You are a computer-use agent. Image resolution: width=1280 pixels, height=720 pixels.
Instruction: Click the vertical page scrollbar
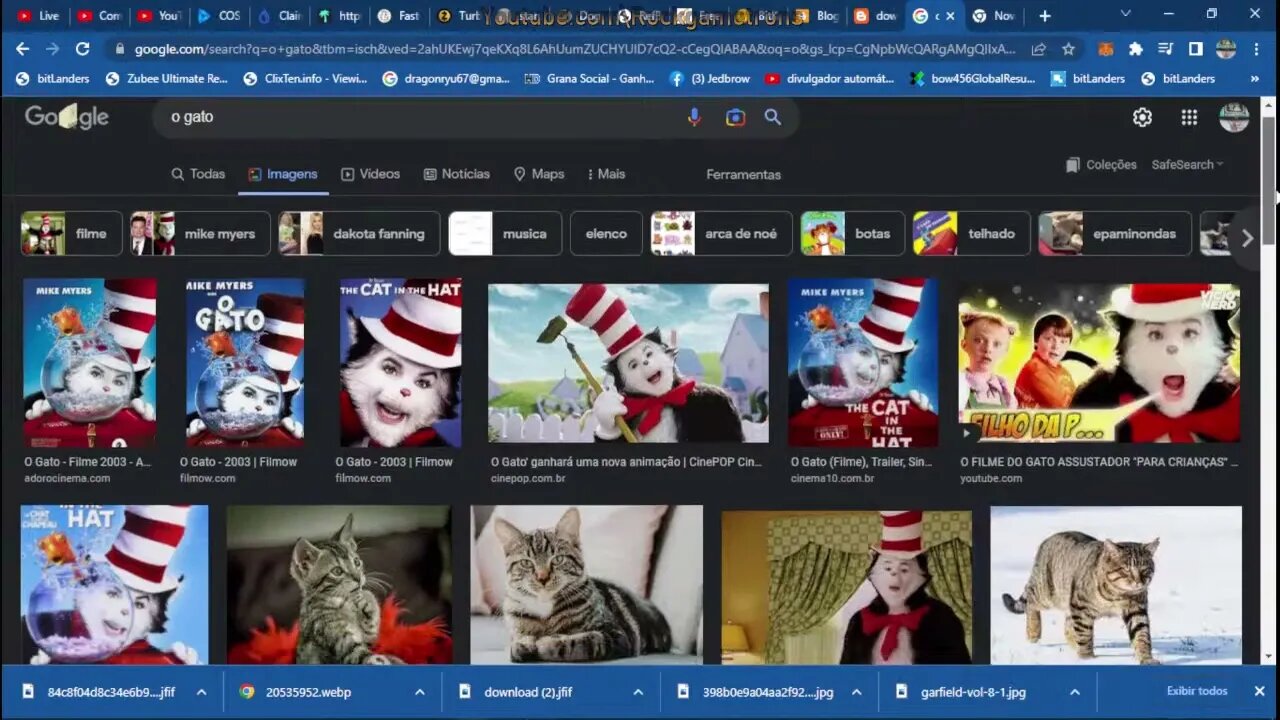point(1269,180)
